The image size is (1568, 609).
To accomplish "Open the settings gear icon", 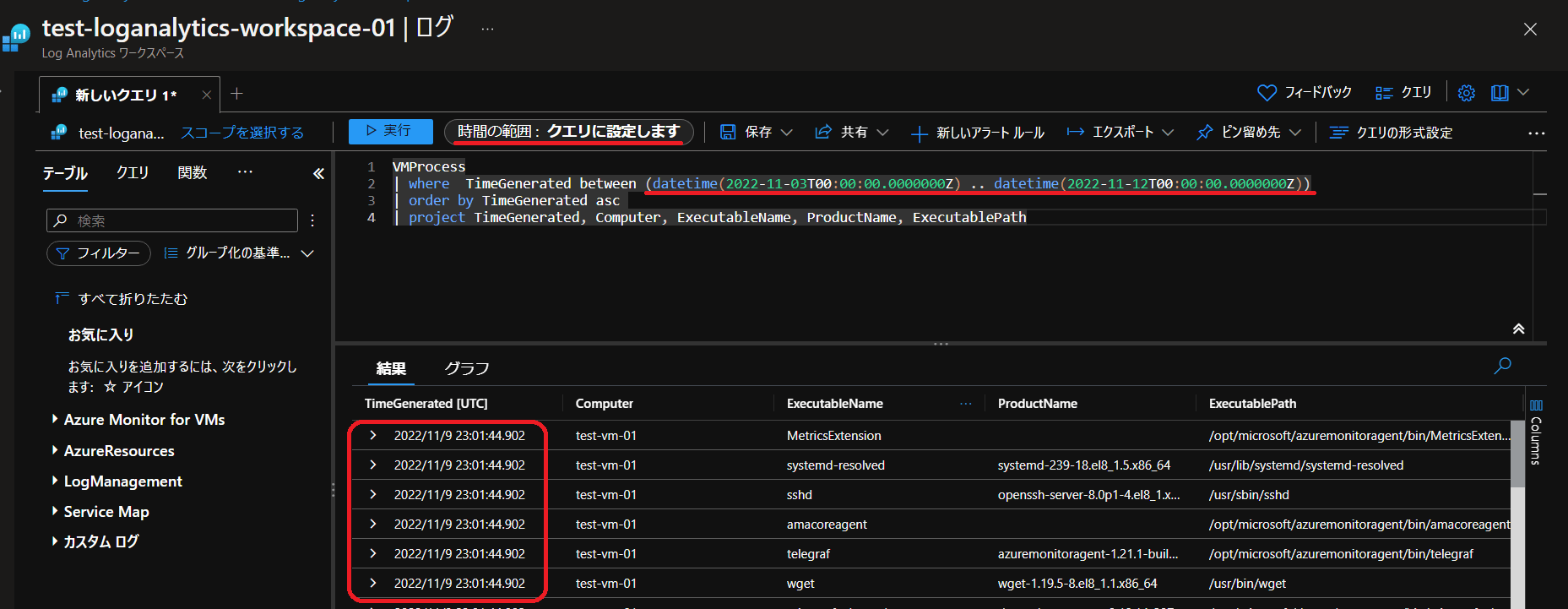I will (1467, 93).
